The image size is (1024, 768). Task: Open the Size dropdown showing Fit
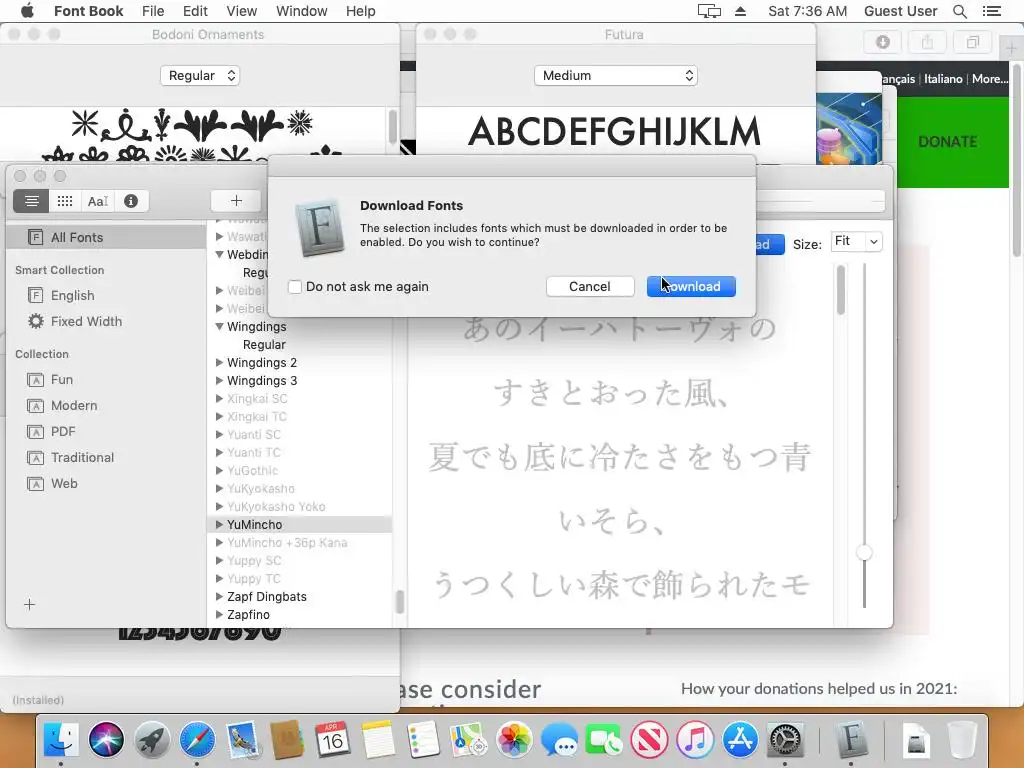tap(856, 242)
